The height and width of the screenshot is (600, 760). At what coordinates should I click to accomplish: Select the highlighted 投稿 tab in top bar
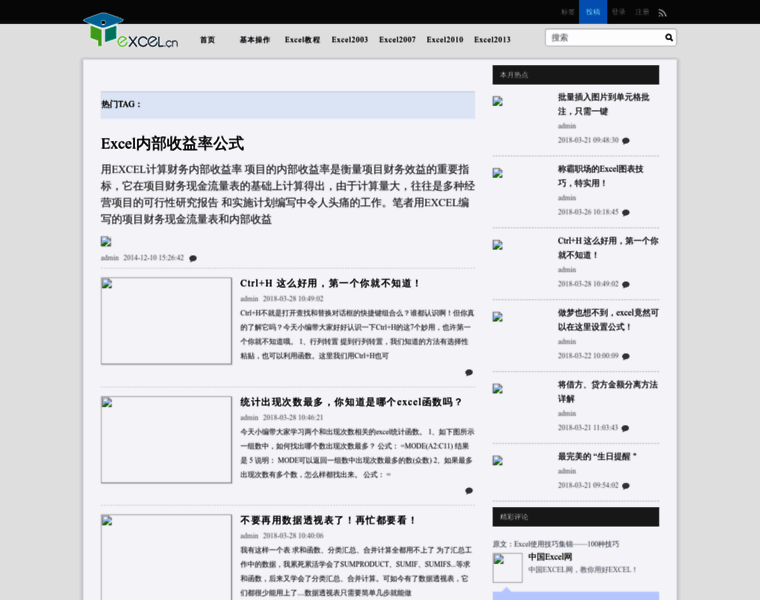(x=593, y=12)
